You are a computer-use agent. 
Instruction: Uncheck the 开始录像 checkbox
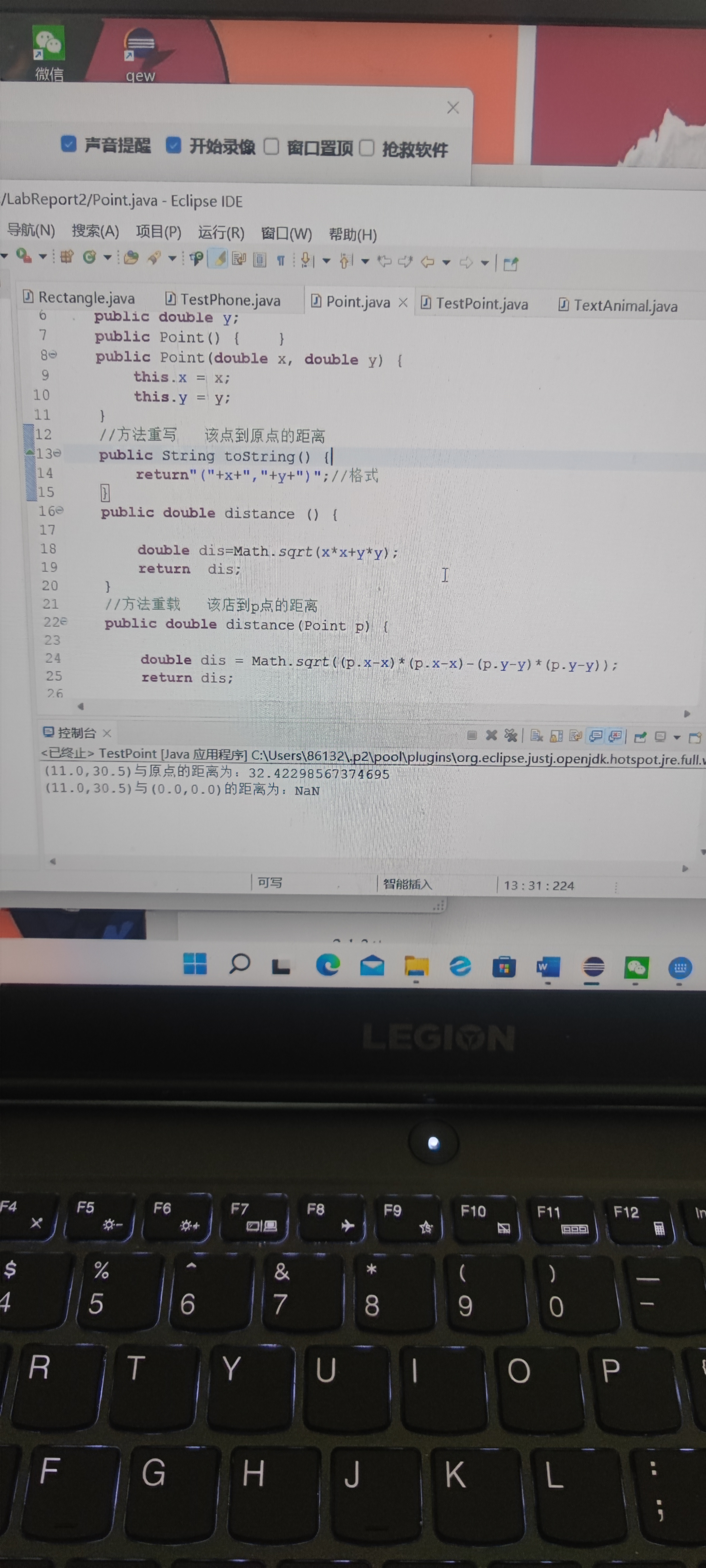[x=174, y=145]
